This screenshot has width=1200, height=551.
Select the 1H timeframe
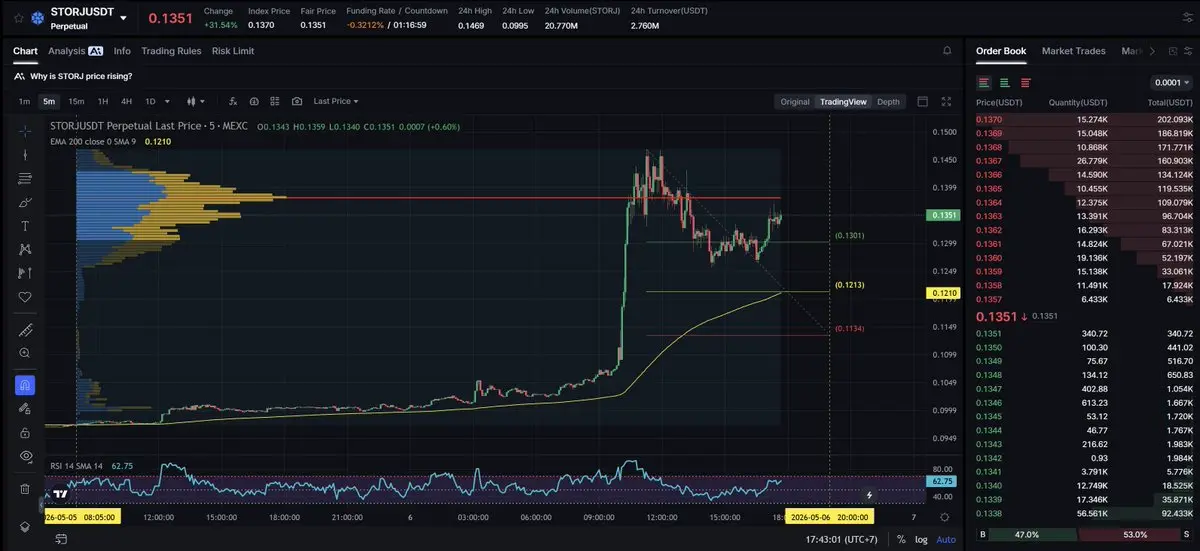point(102,101)
